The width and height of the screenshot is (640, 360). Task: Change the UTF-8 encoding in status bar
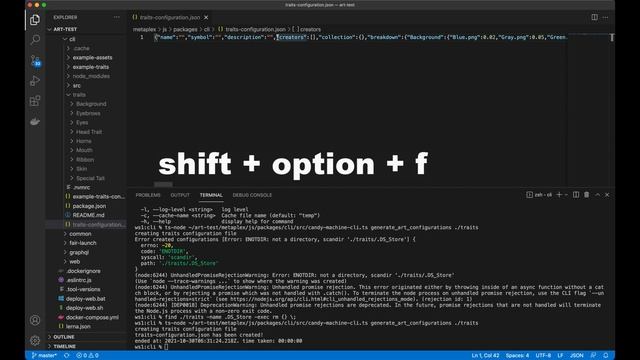pos(543,356)
